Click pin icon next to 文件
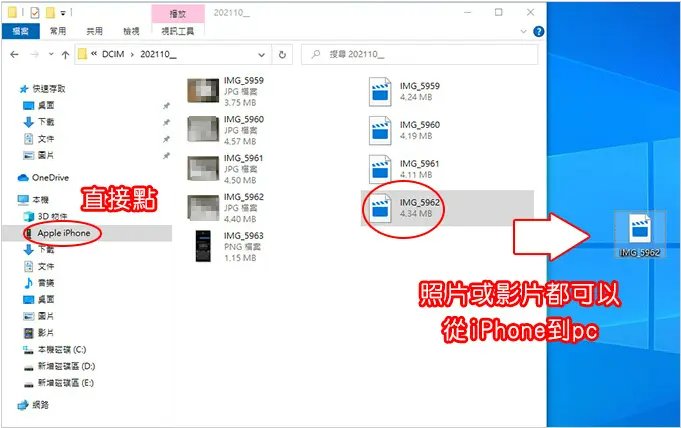 (166, 139)
